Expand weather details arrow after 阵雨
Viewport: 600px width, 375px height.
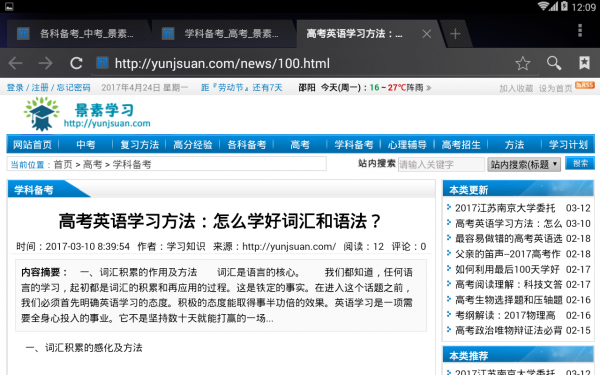click(429, 88)
